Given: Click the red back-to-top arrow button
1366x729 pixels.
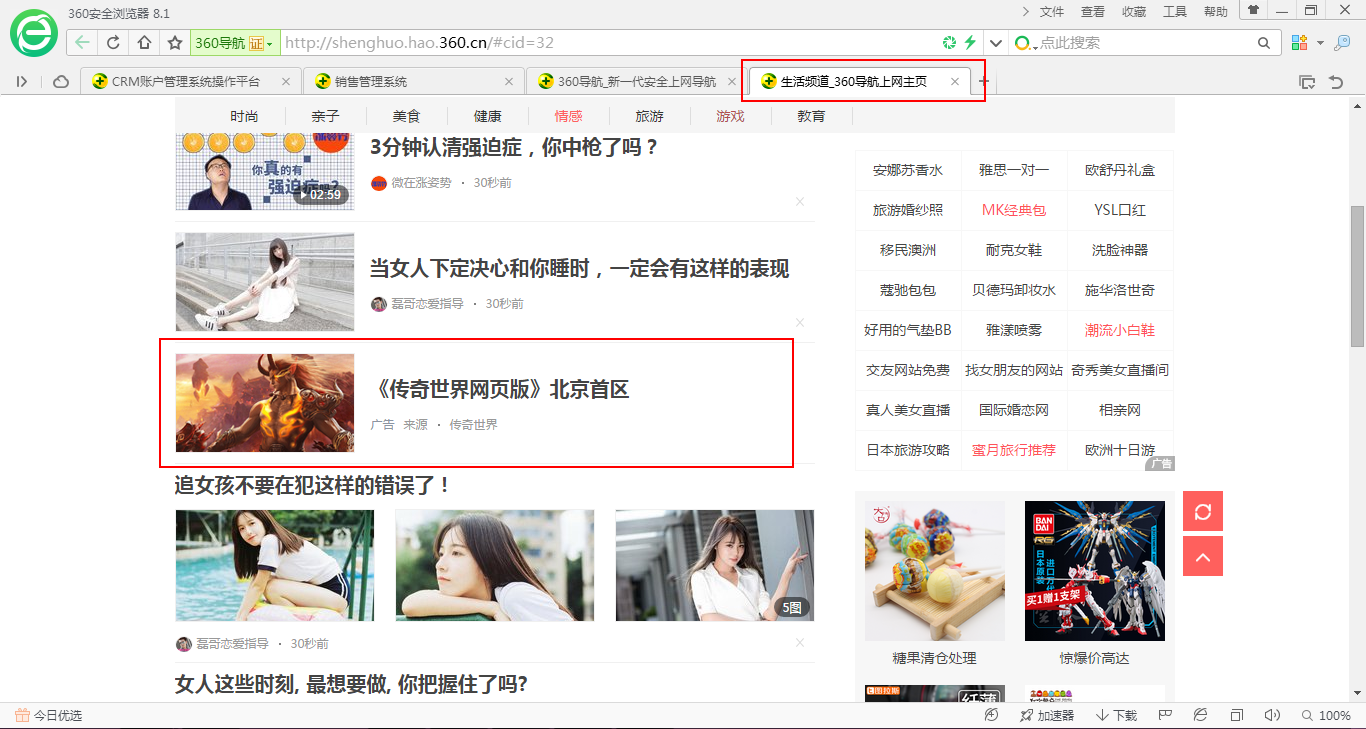Looking at the screenshot, I should (x=1202, y=556).
